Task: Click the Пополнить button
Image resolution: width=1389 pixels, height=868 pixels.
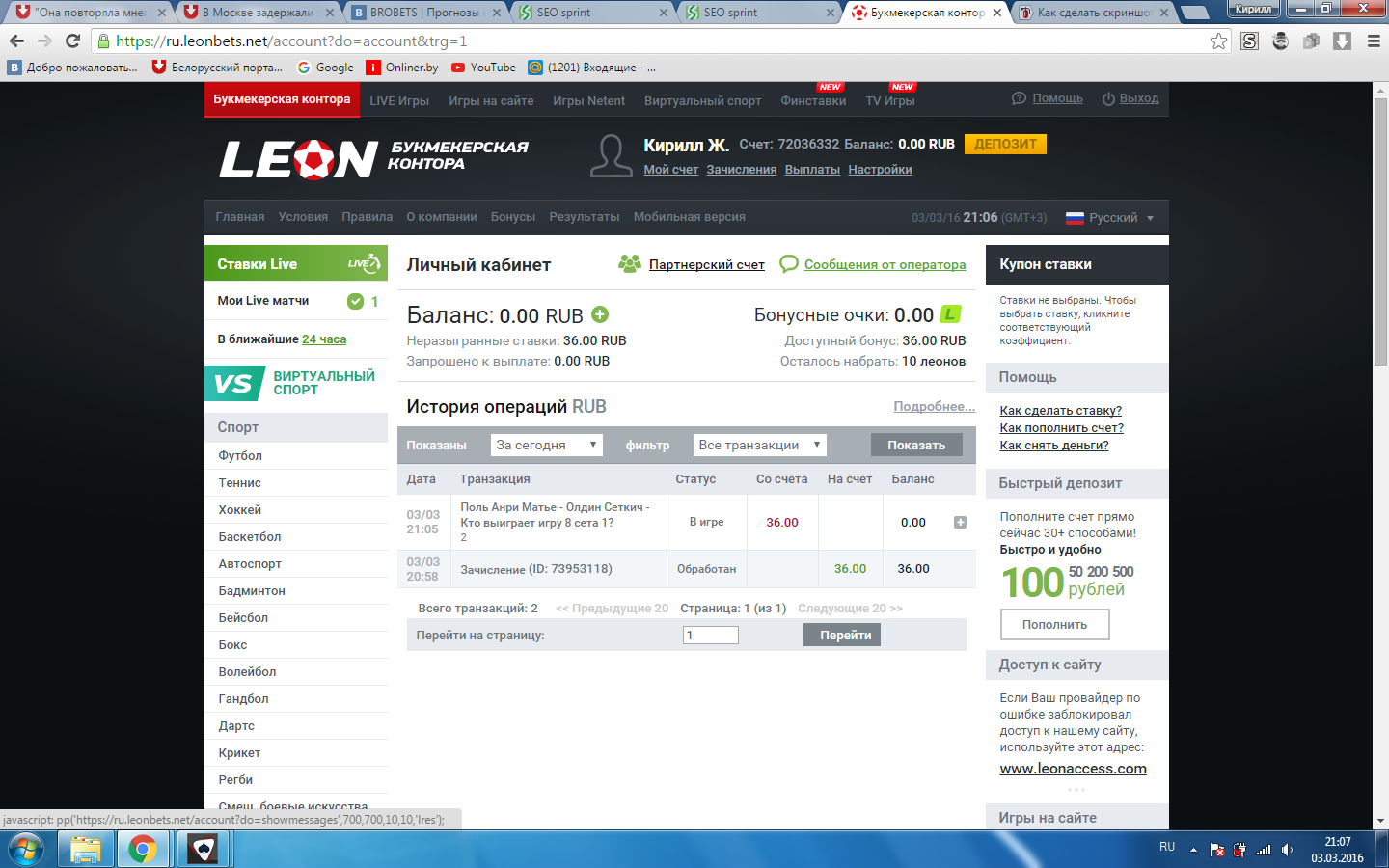Action: 1054,624
